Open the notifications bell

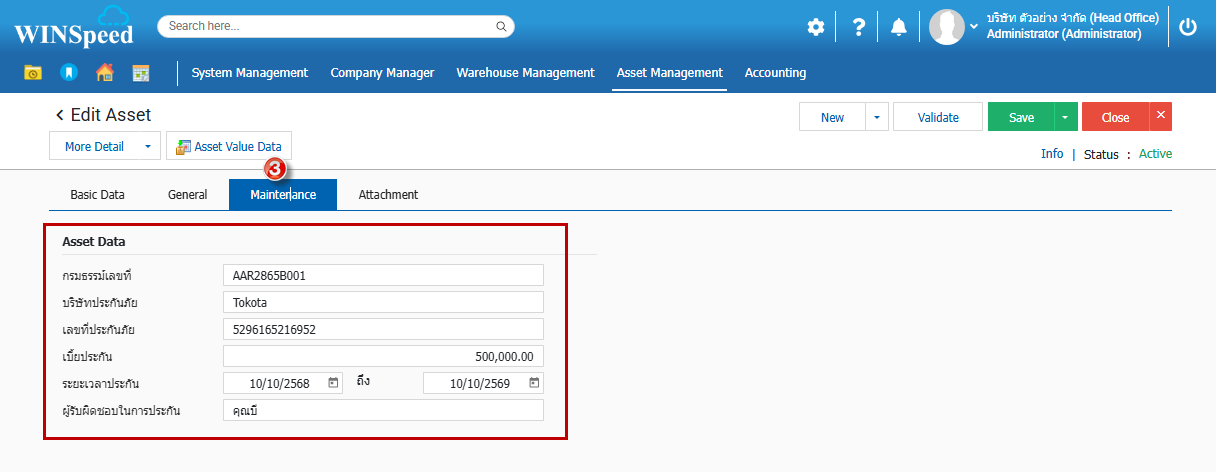click(898, 27)
